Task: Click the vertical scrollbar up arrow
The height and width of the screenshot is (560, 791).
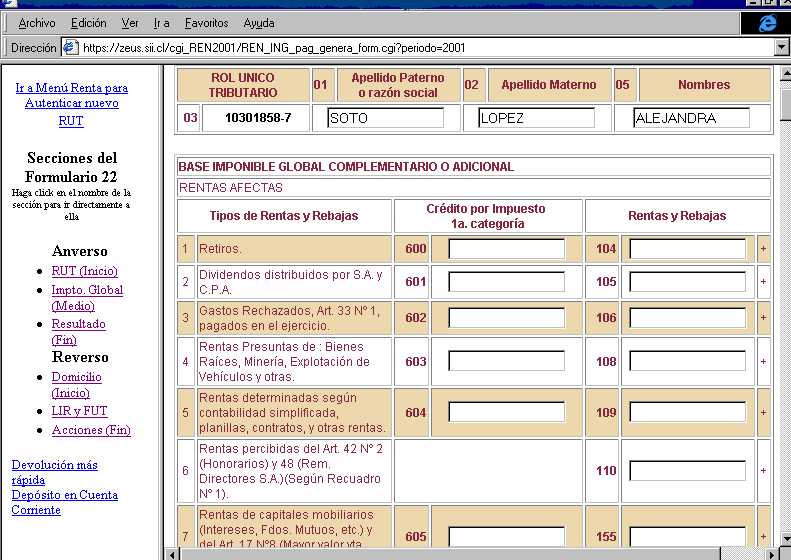Action: pyautogui.click(x=785, y=74)
